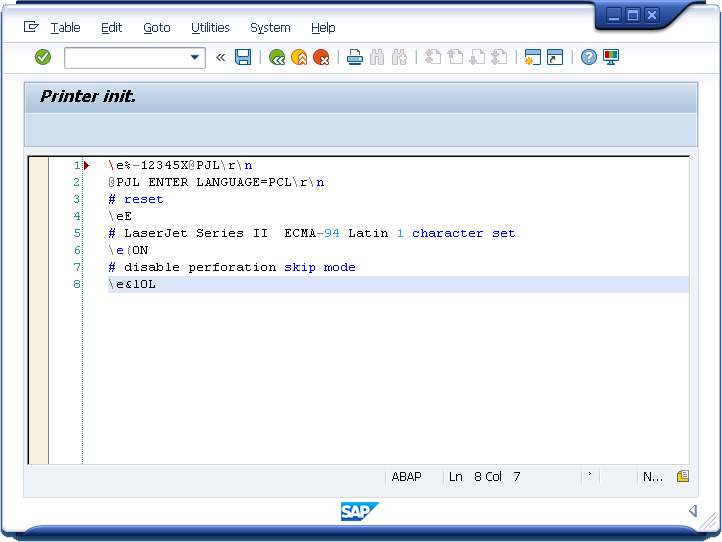Open the Utilities menu
This screenshot has height=542, width=722.
210,28
